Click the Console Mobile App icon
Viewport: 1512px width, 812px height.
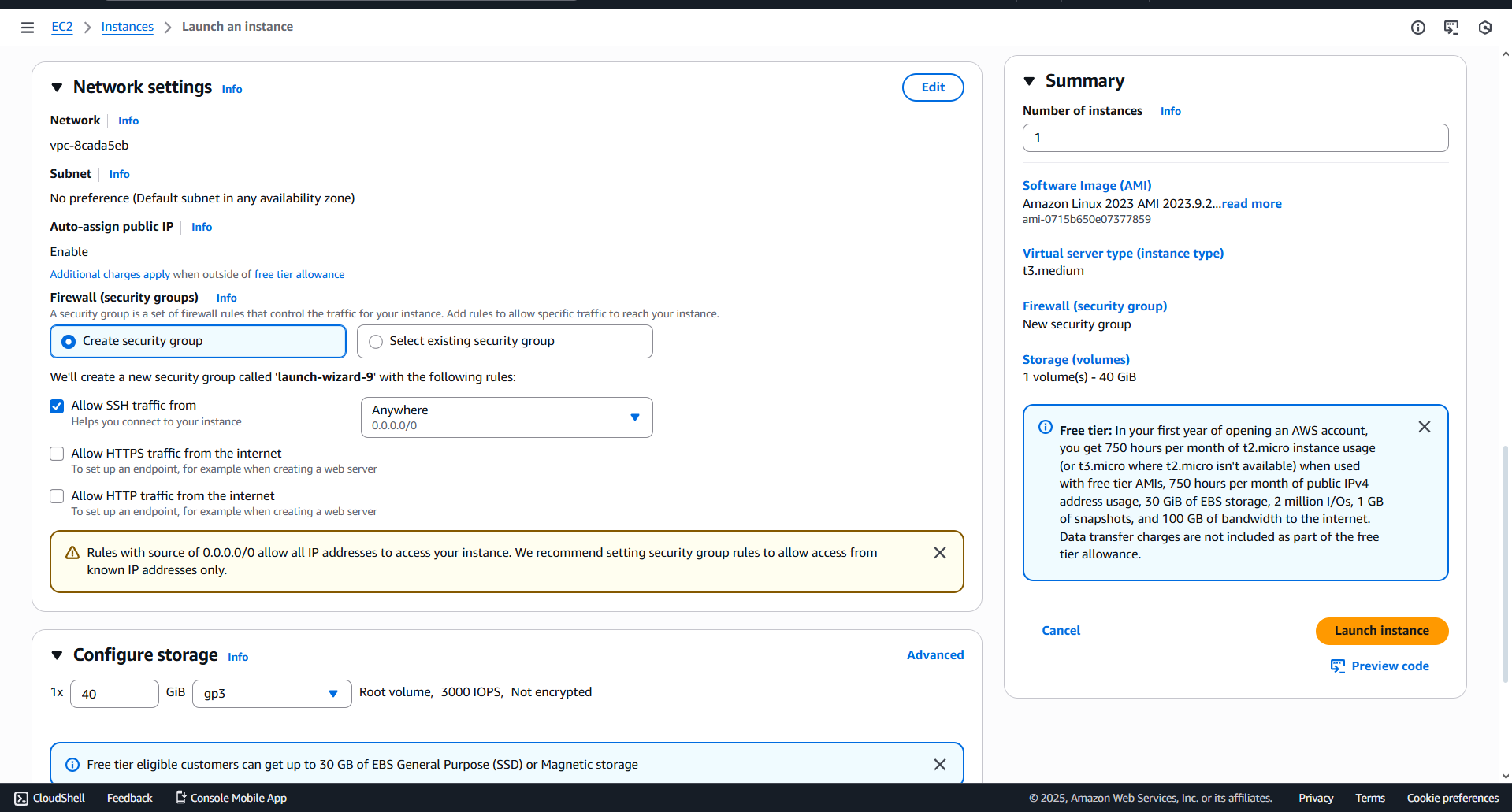coord(181,797)
